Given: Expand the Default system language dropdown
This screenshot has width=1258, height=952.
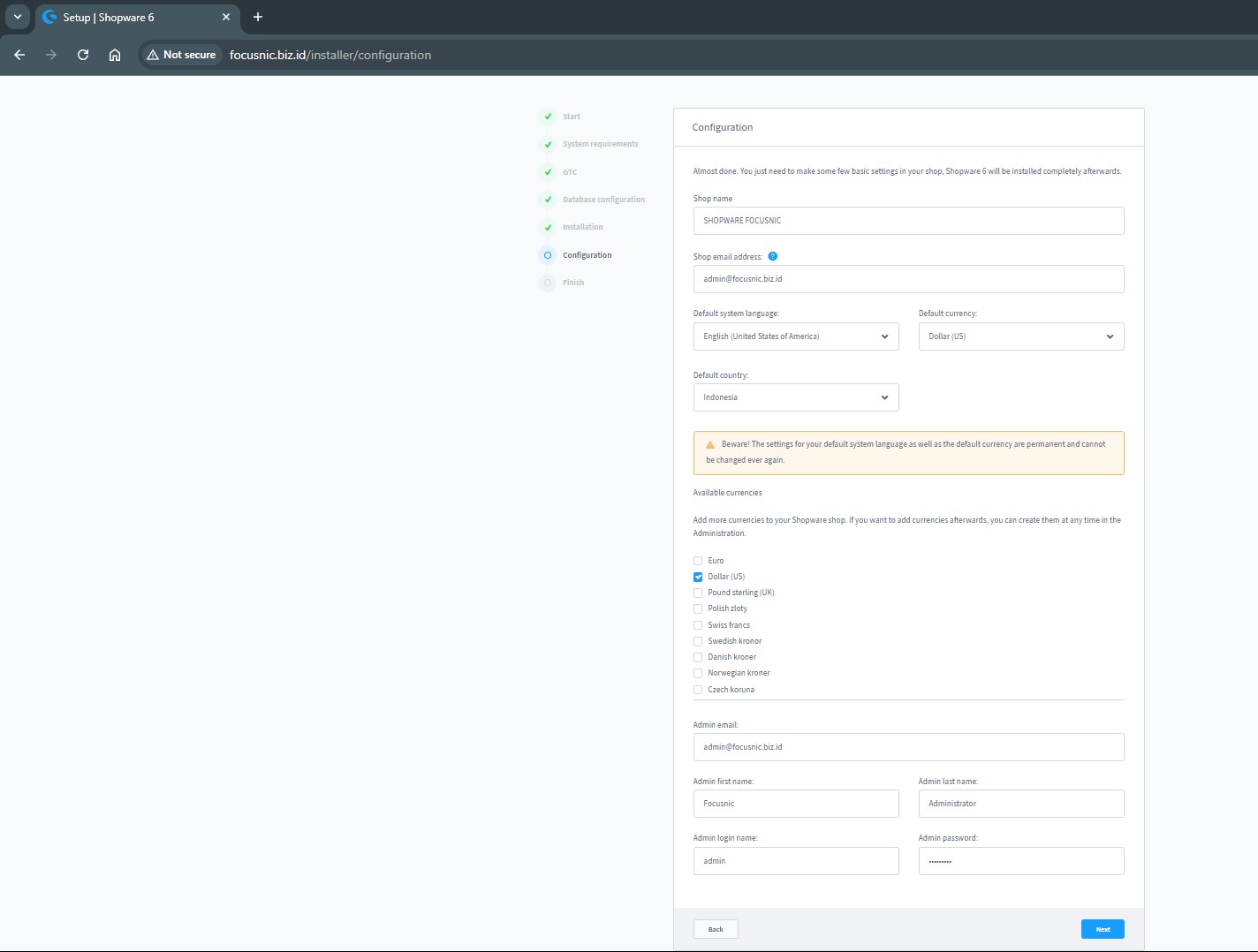Looking at the screenshot, I should [795, 336].
